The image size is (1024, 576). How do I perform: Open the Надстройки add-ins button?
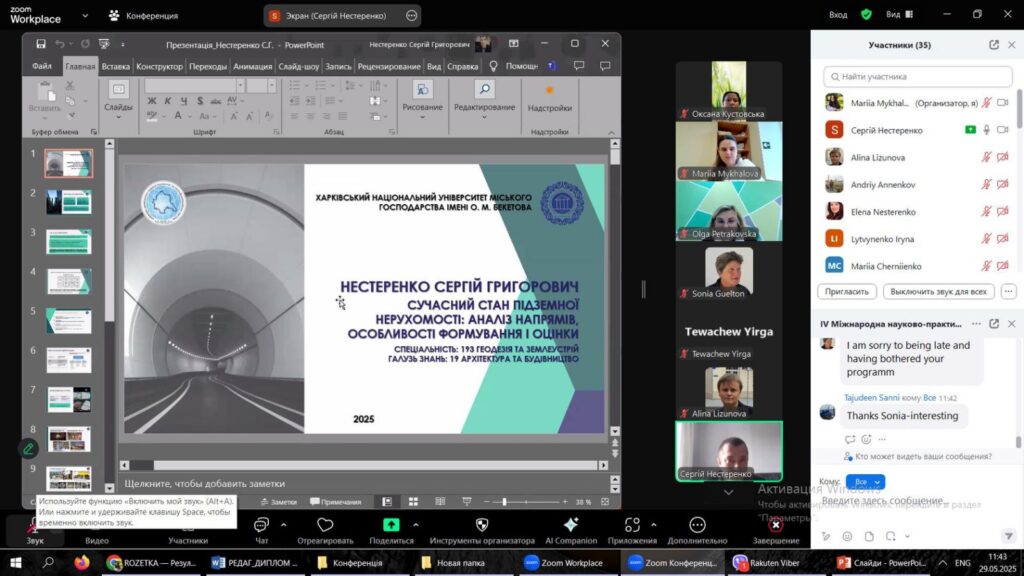pos(550,99)
